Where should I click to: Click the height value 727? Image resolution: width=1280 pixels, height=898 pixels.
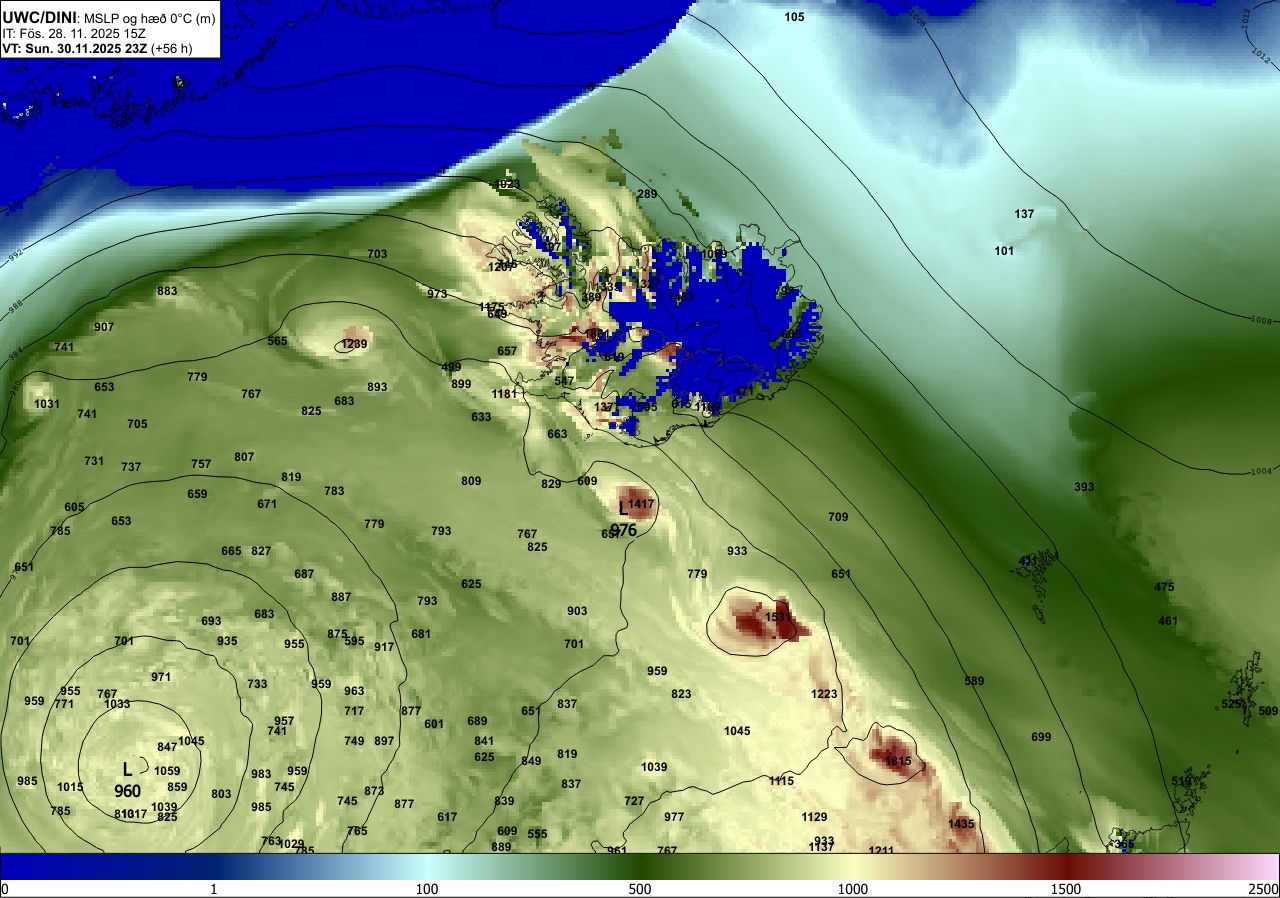634,801
